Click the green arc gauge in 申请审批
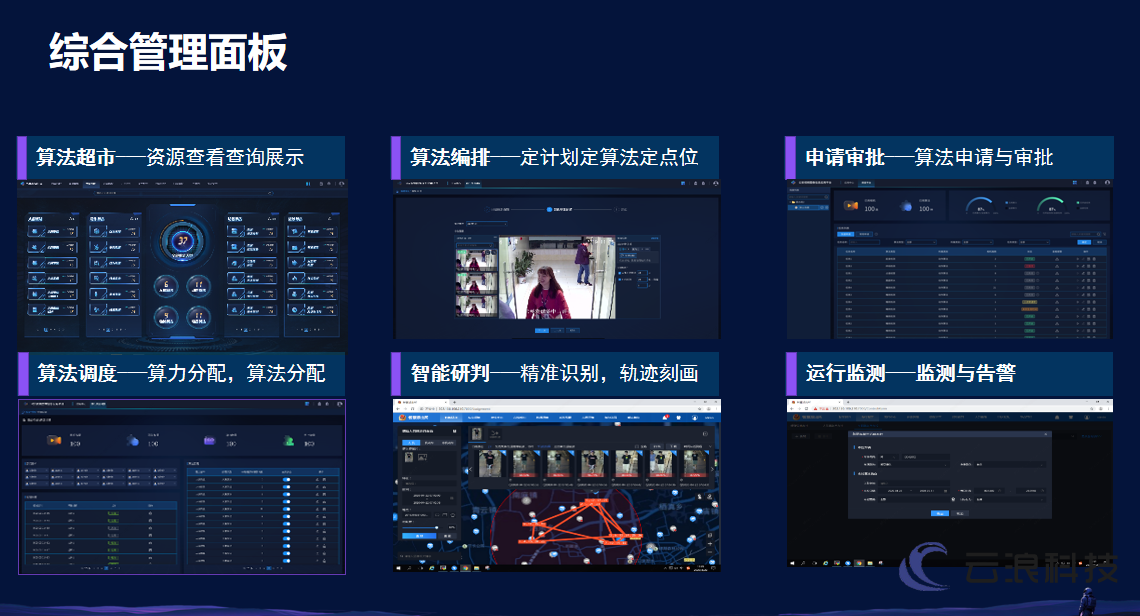1140x616 pixels. point(1052,205)
